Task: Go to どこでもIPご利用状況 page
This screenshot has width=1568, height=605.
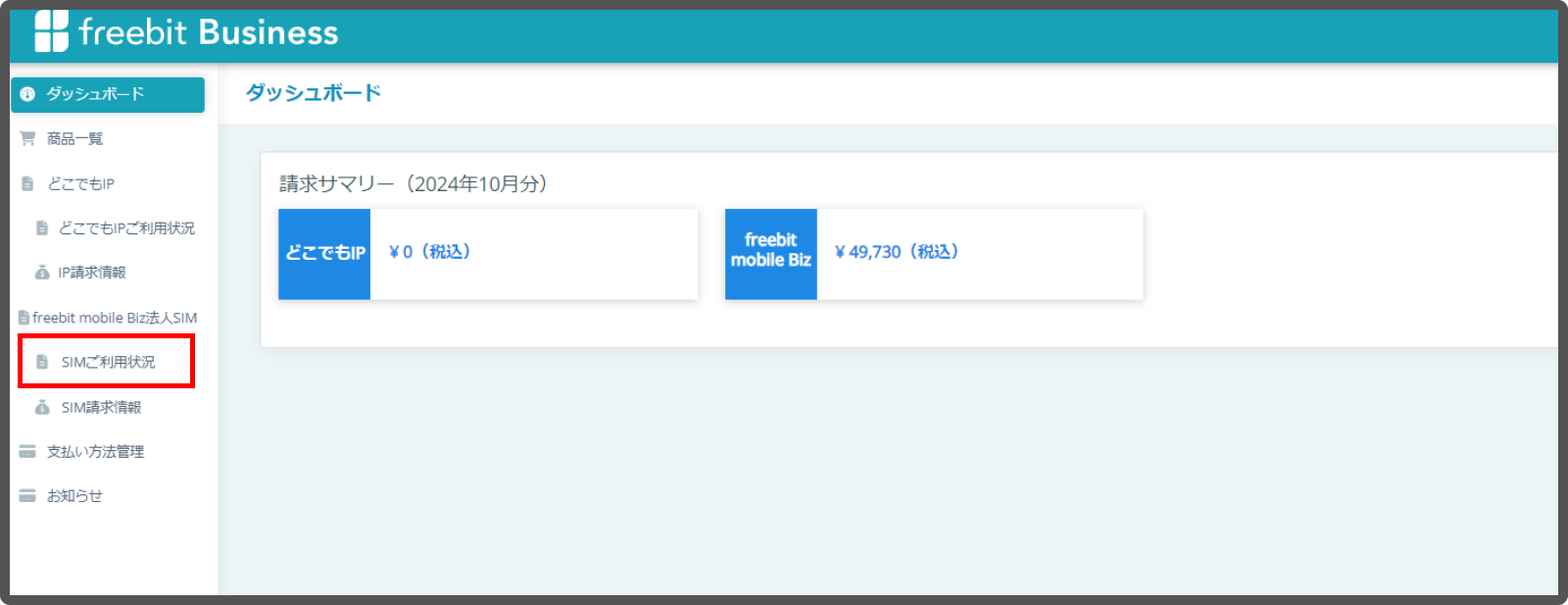Action: [126, 228]
